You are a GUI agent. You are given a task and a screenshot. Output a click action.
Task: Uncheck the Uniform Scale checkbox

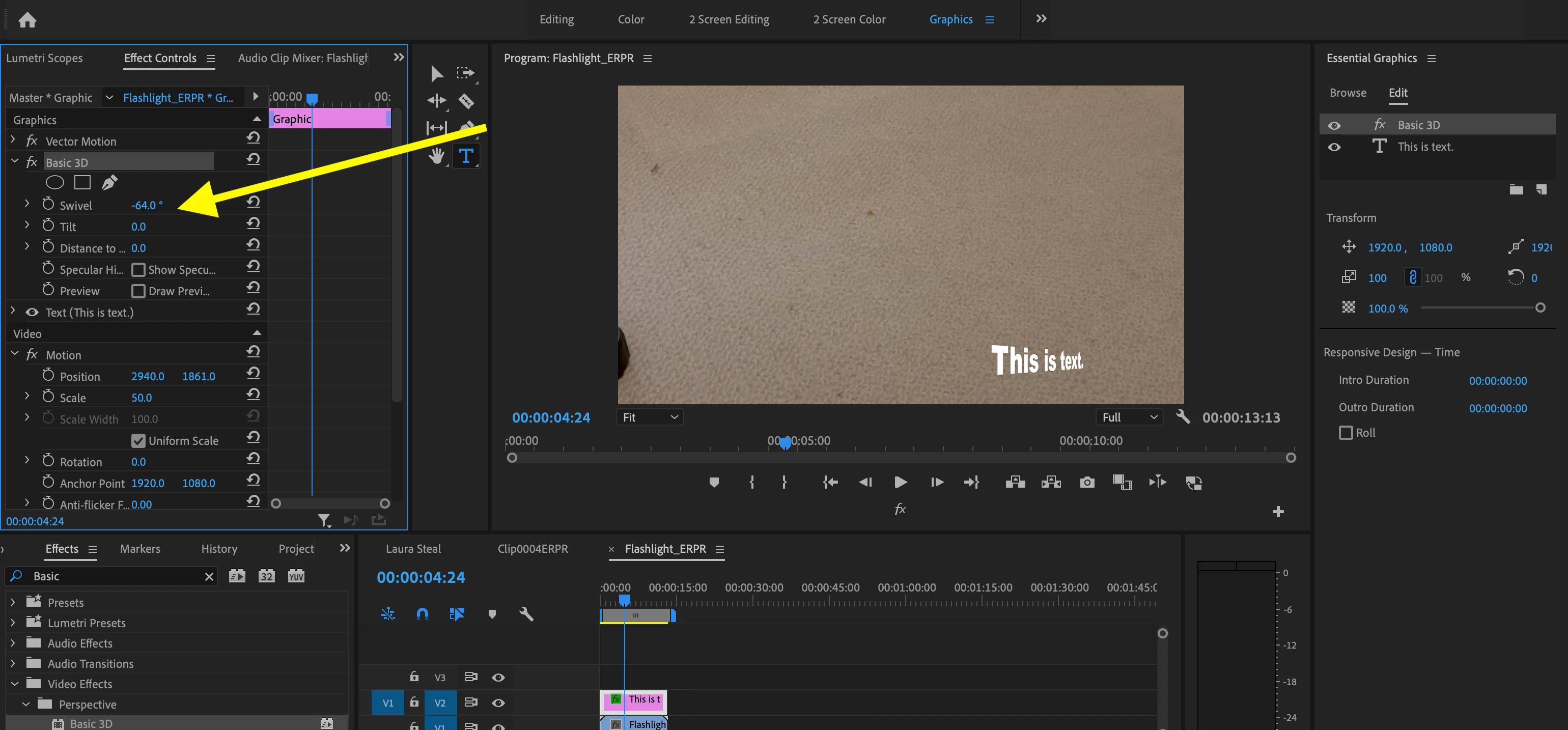[x=139, y=440]
